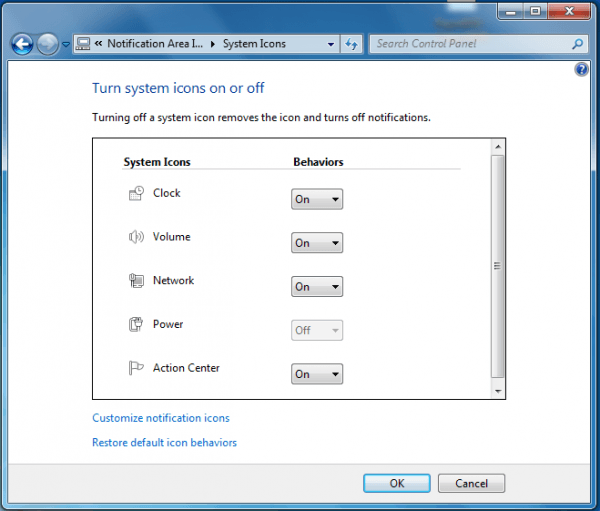Screen dimensions: 600x511
Task: Click the Network system icon
Action: [x=136, y=281]
